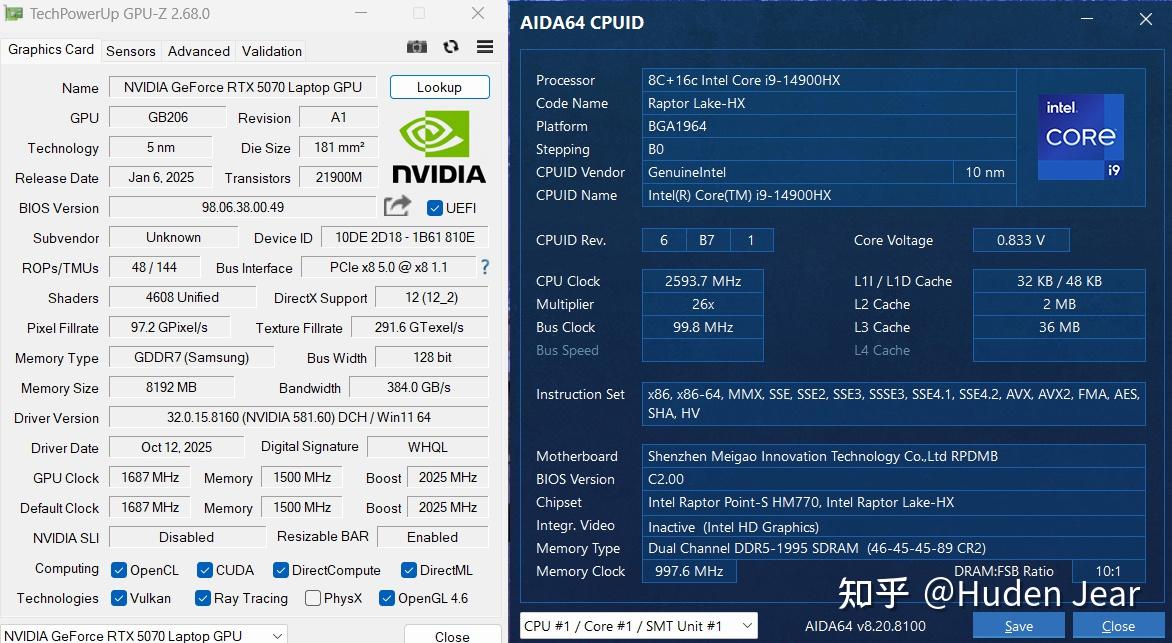Click the Memory Type Dual Channel DDR5-1995 value
The height and width of the screenshot is (643, 1172).
click(x=894, y=548)
